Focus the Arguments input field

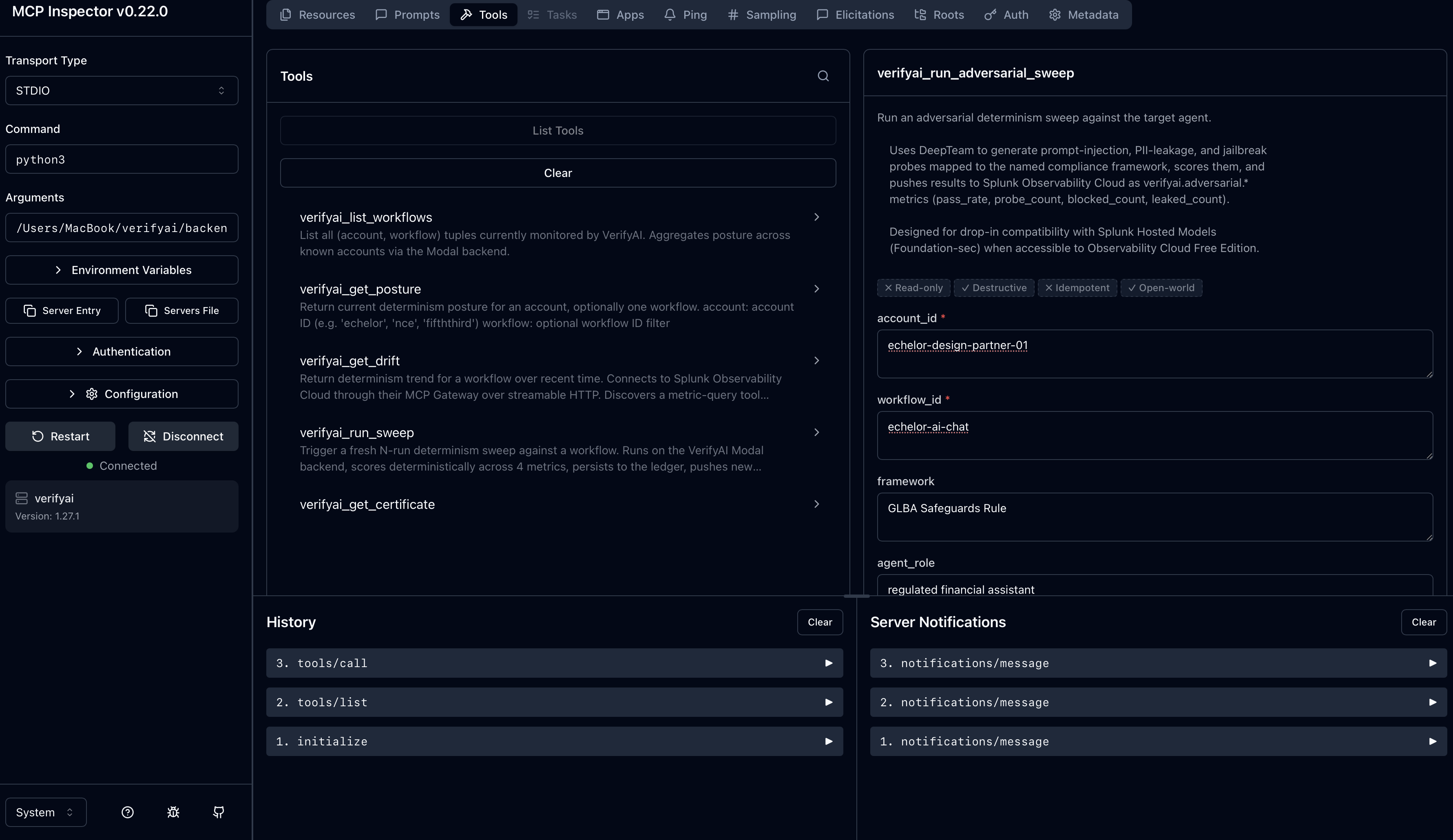[122, 228]
